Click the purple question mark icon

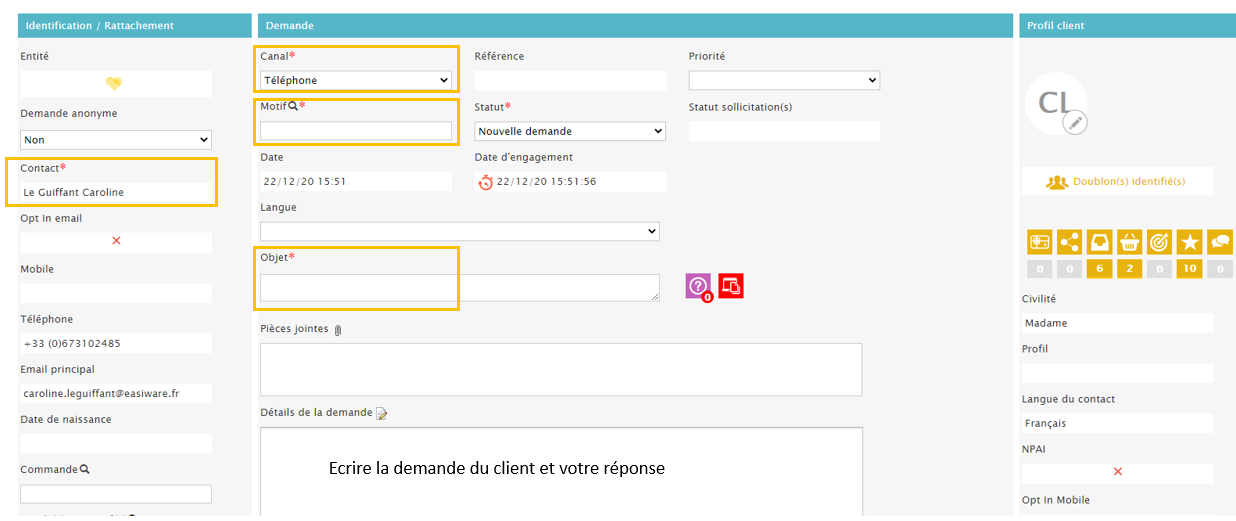pos(698,286)
